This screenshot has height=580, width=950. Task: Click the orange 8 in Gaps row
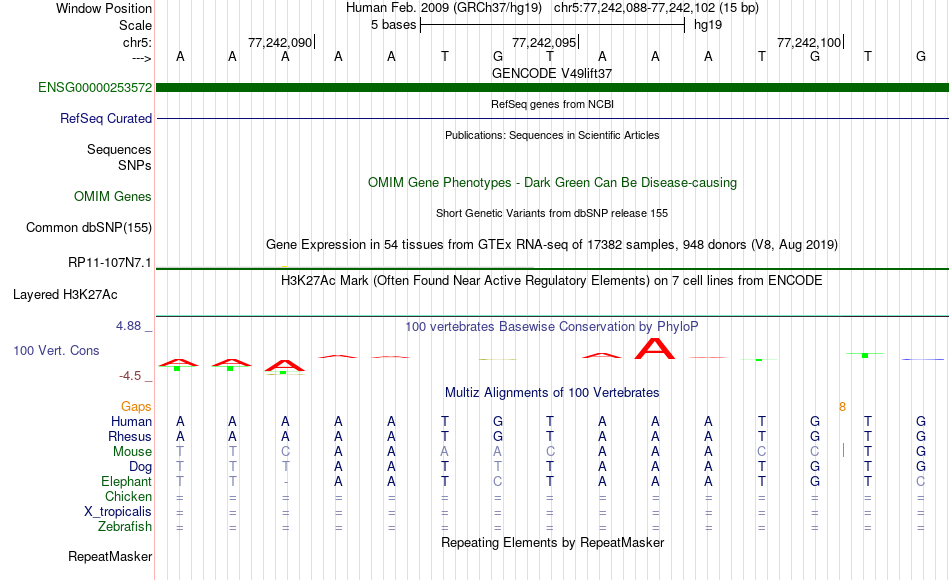pos(842,407)
